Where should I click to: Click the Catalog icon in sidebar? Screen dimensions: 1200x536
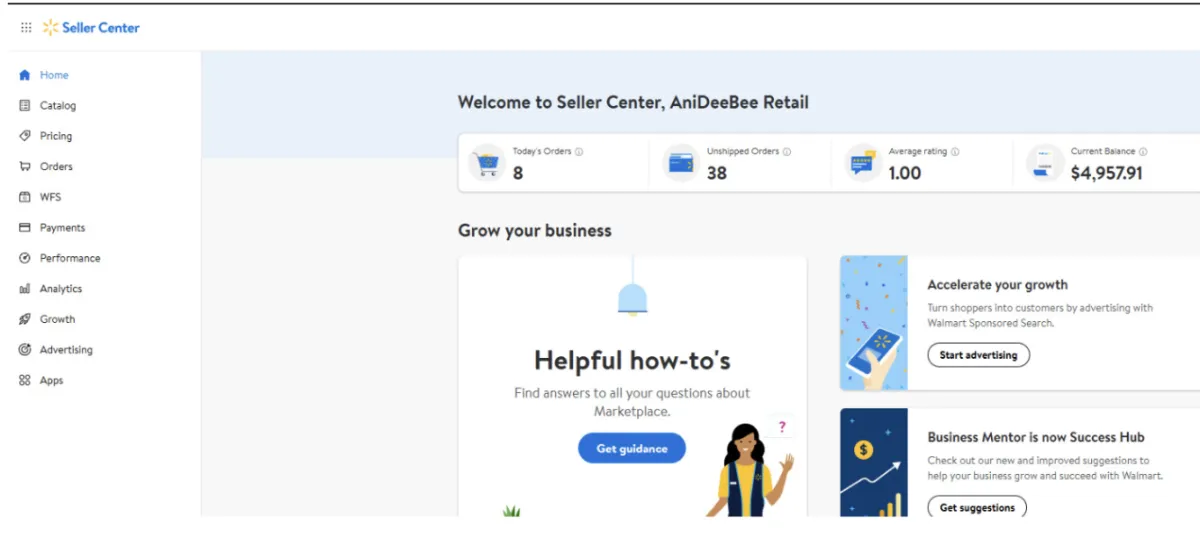pos(25,105)
